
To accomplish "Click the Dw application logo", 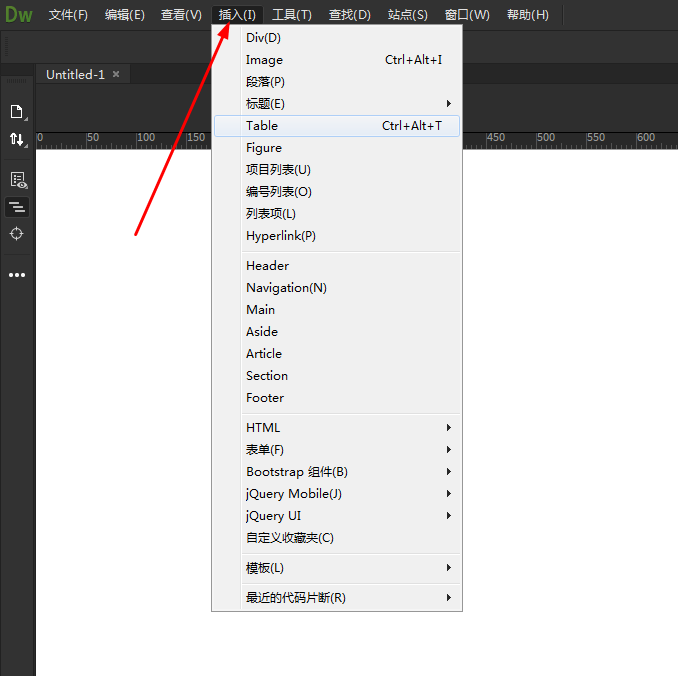I will [19, 15].
